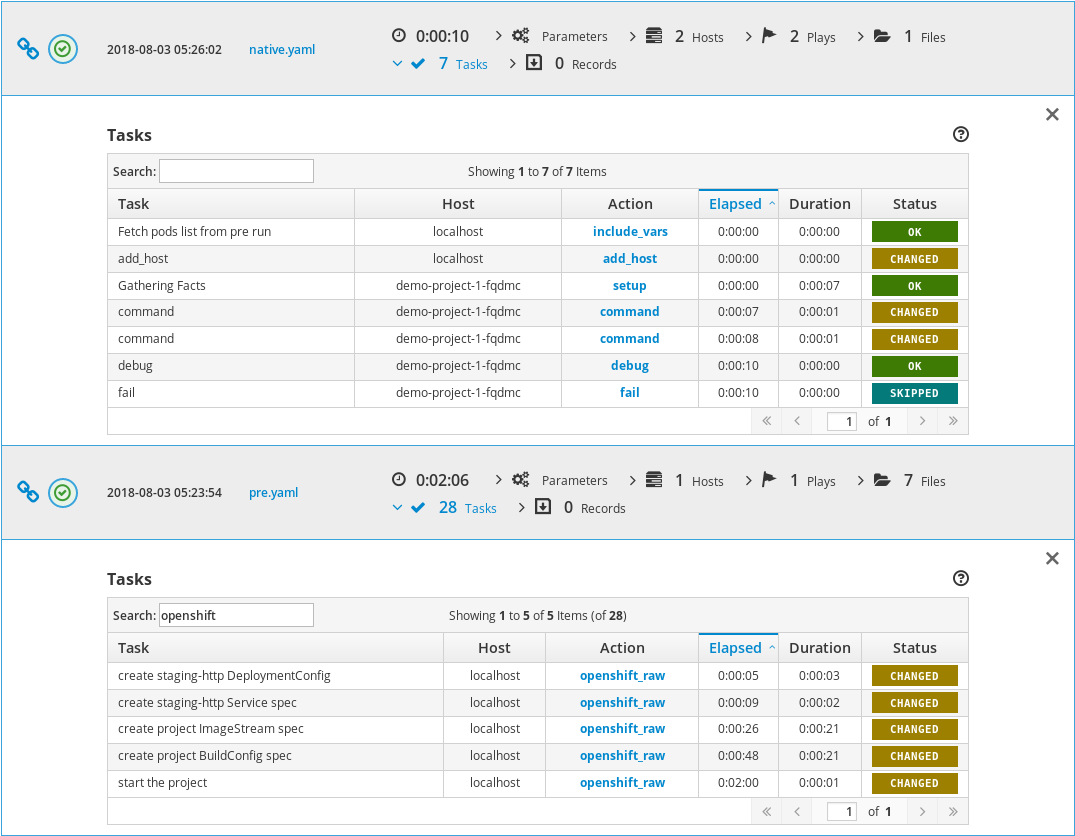Screen dimensions: 1075x836
Task: Go to next page in pre.yaml tasks table
Action: pyautogui.click(x=922, y=811)
